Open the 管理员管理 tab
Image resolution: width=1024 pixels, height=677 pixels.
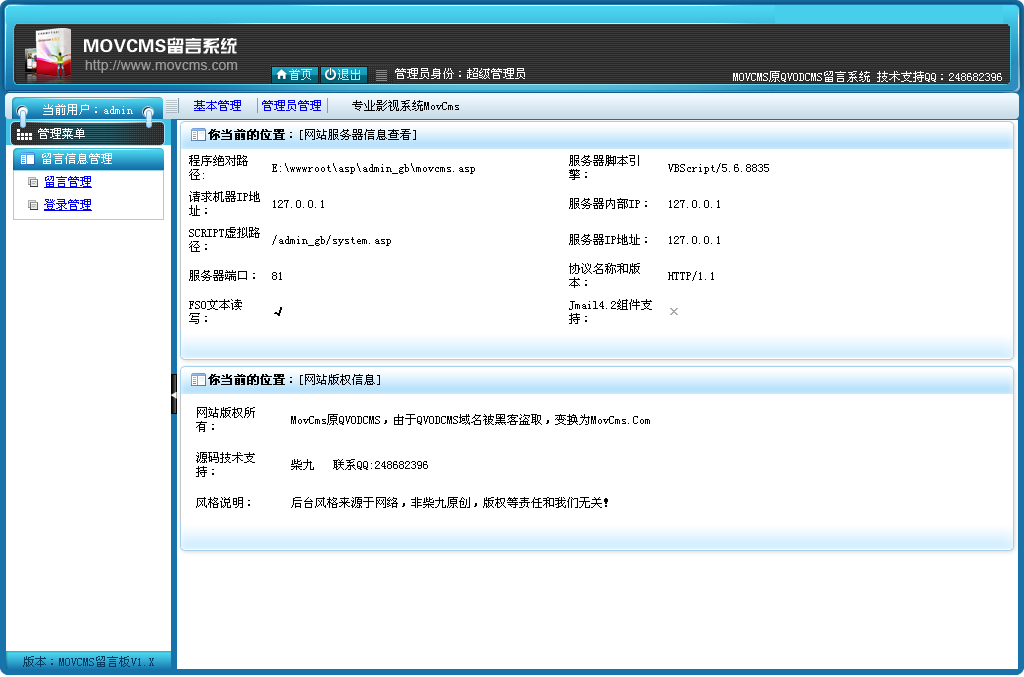[291, 106]
